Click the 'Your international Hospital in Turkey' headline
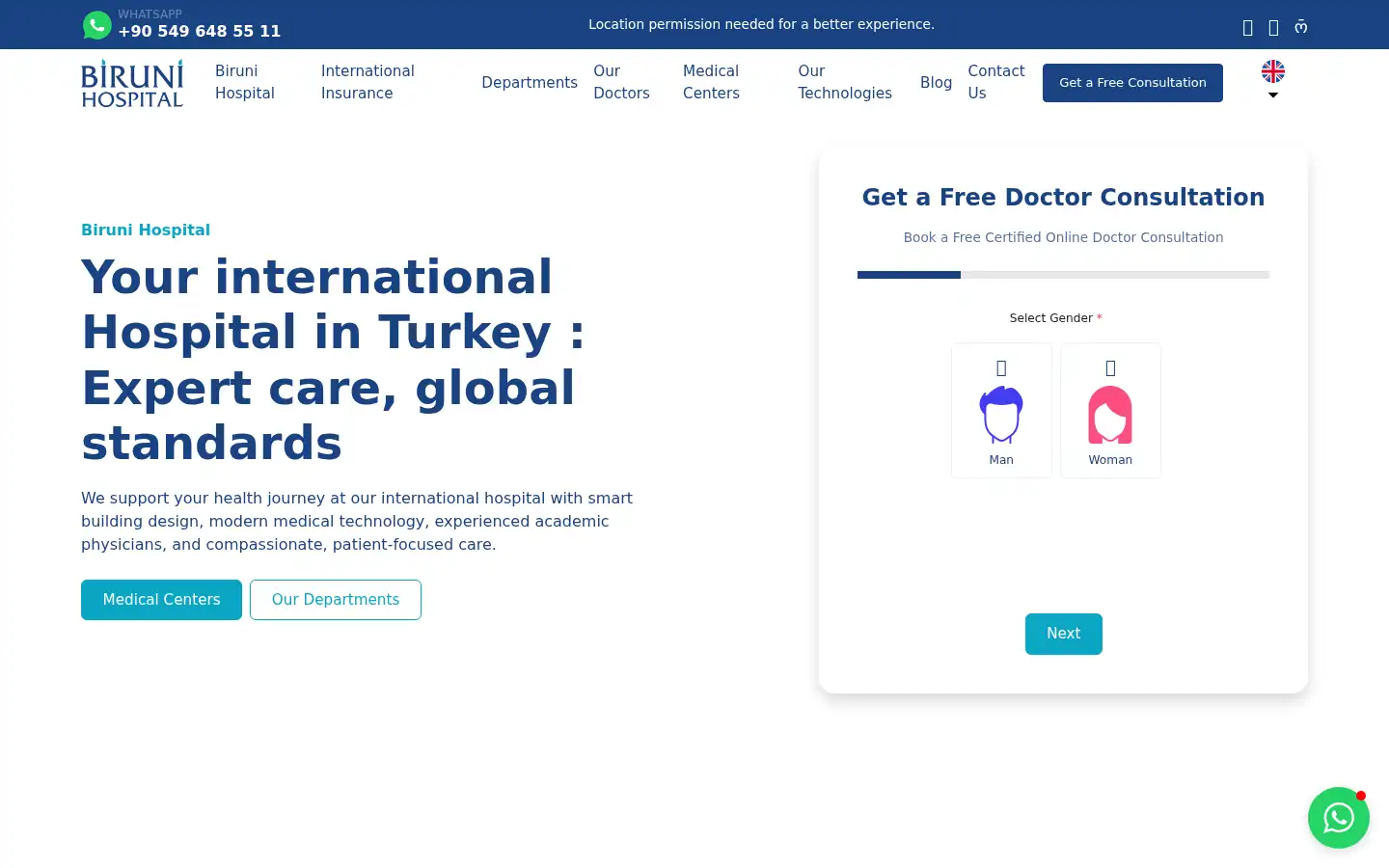This screenshot has height=868, width=1389. [x=333, y=360]
